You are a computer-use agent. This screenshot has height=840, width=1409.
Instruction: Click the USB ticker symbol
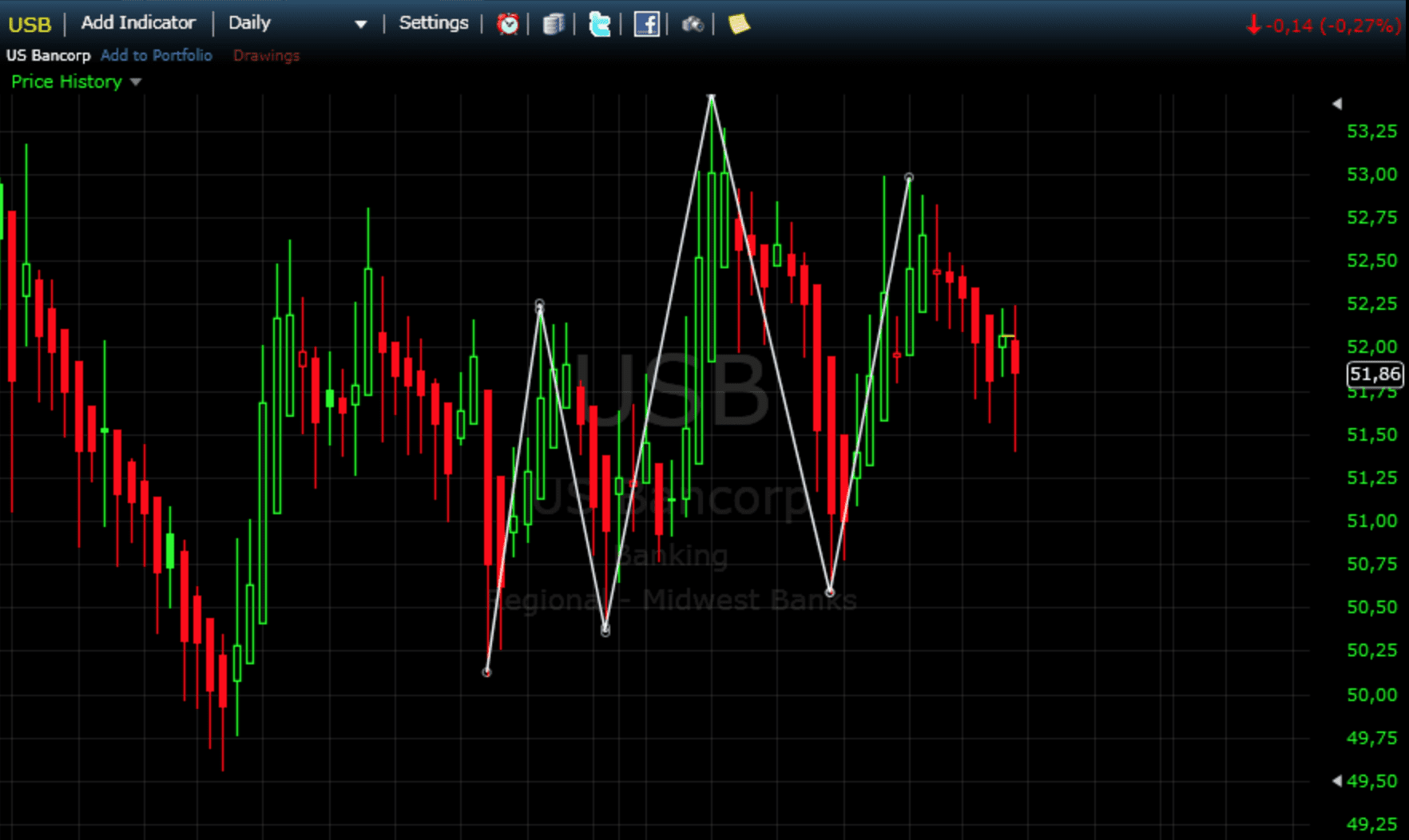[30, 25]
